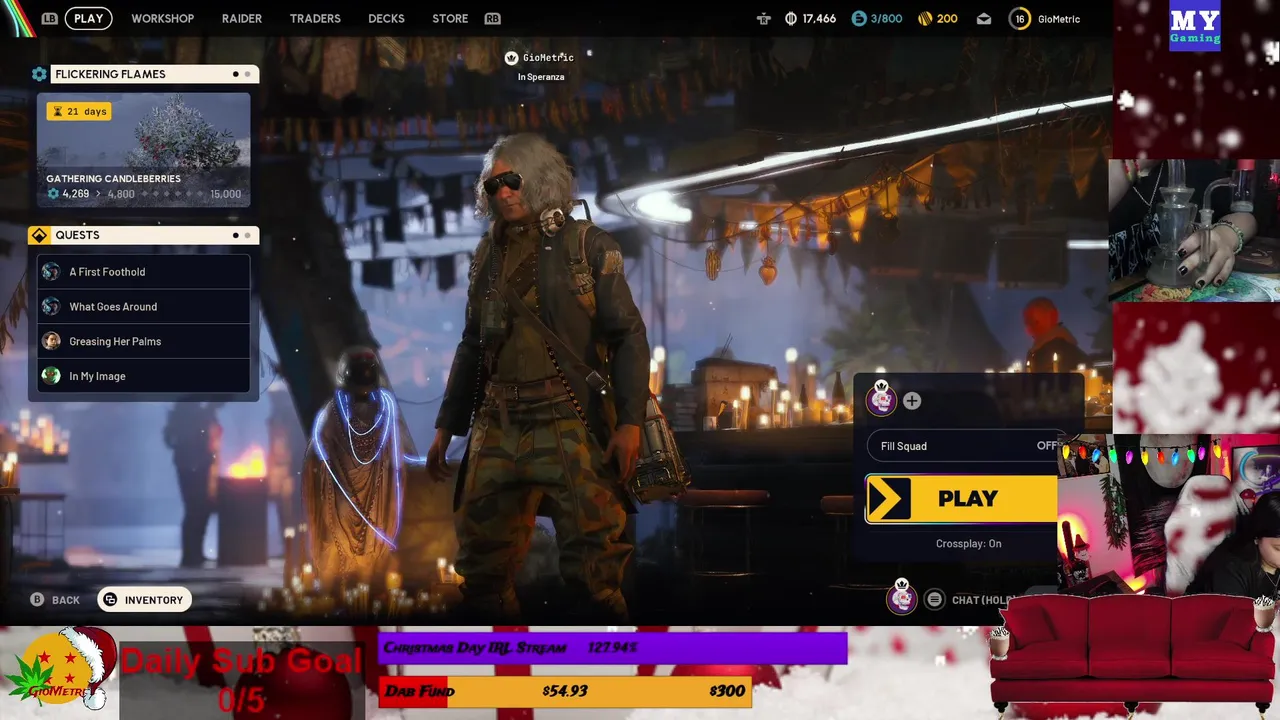The height and width of the screenshot is (720, 1280).
Task: Click the big yellow PLAY button
Action: pyautogui.click(x=961, y=499)
